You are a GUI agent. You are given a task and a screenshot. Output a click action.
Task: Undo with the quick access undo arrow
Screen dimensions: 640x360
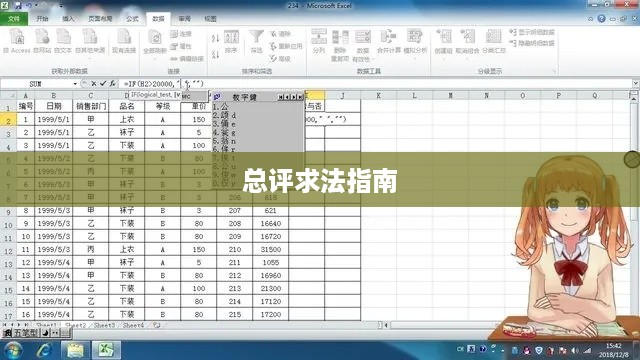[x=29, y=6]
